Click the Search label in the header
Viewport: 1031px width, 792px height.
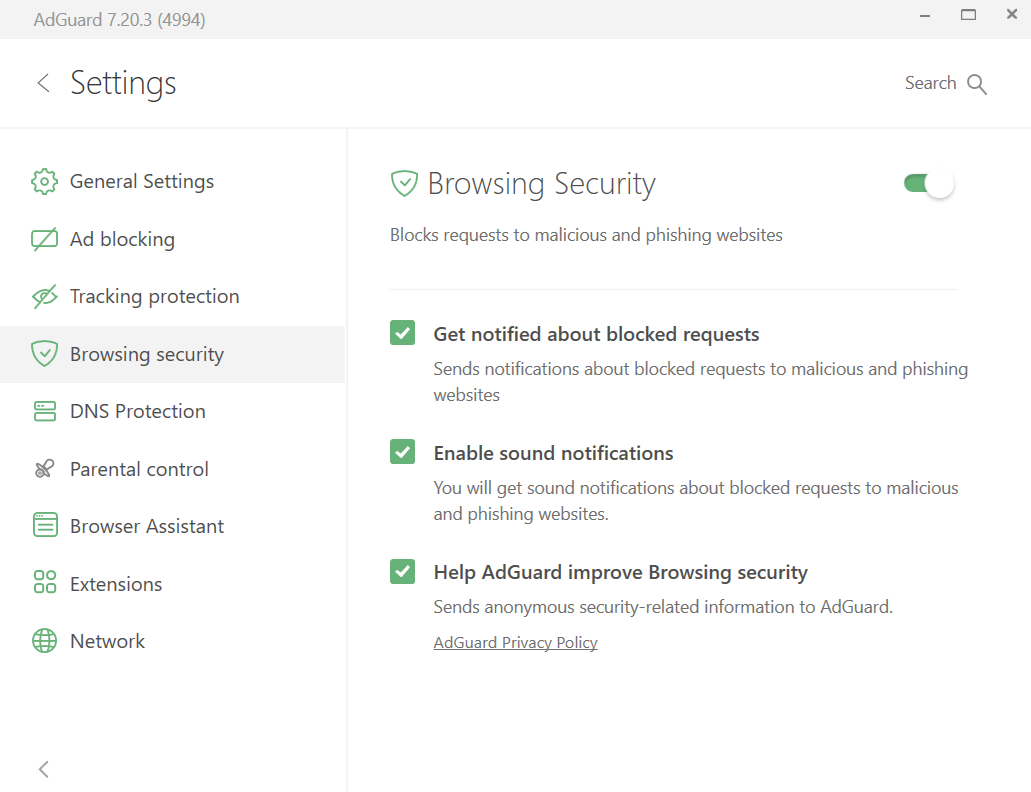coord(930,83)
